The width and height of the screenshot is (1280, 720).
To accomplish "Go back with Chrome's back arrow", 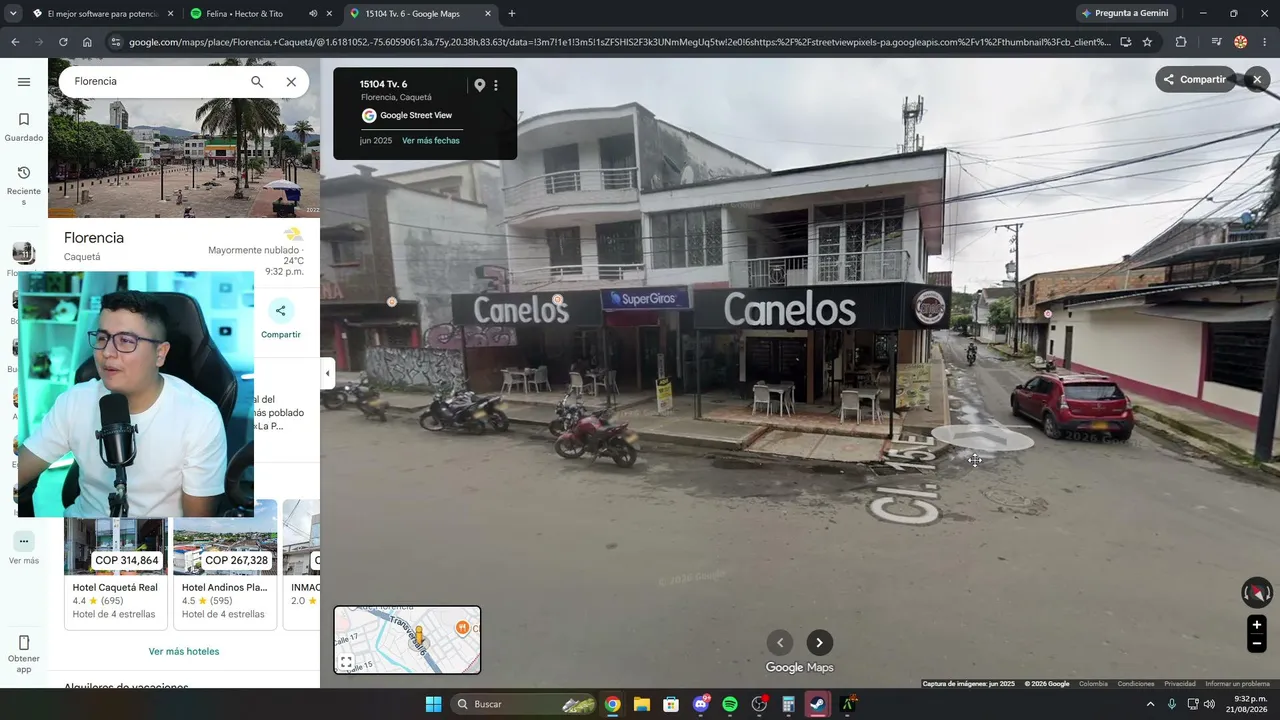I will 15,42.
